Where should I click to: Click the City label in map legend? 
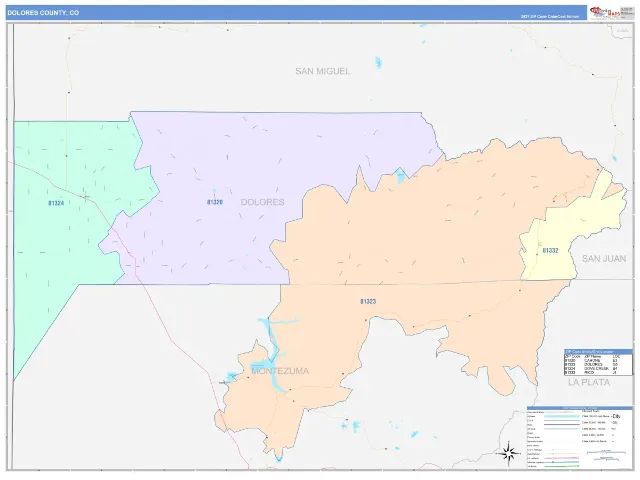click(616, 416)
